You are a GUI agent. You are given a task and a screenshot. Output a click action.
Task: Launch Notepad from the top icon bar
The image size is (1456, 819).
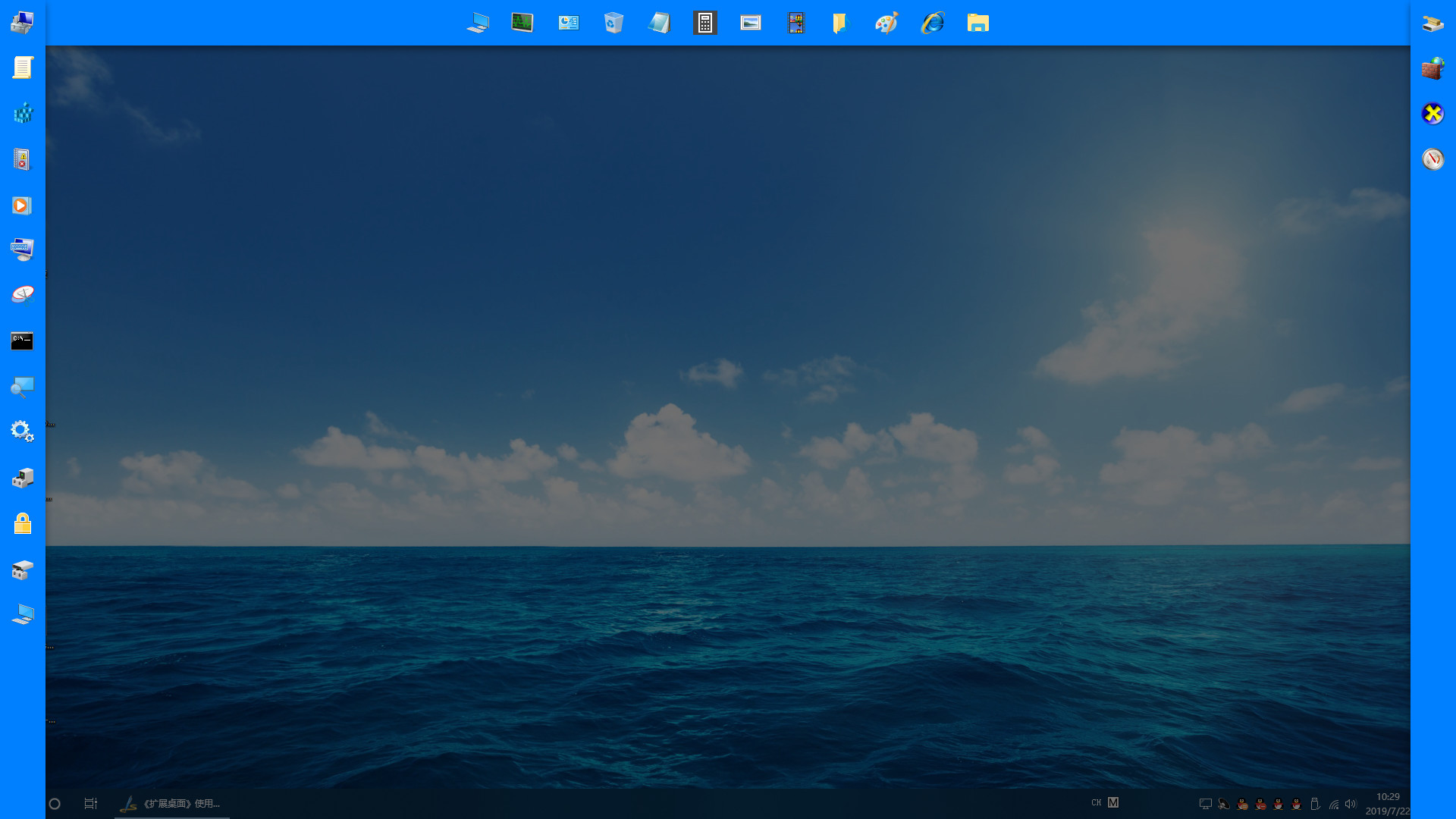point(659,23)
